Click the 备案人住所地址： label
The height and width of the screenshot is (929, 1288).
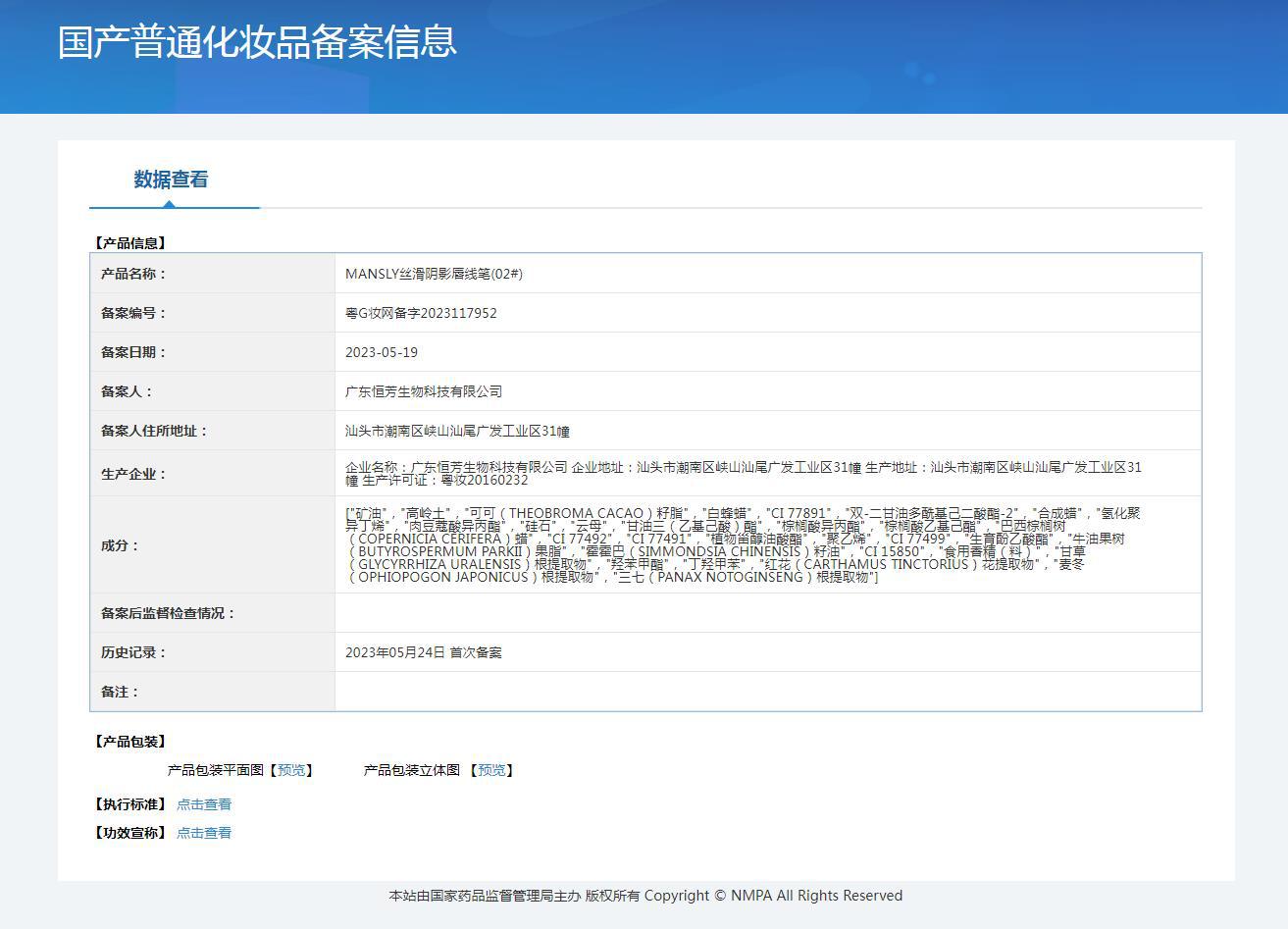pos(154,431)
